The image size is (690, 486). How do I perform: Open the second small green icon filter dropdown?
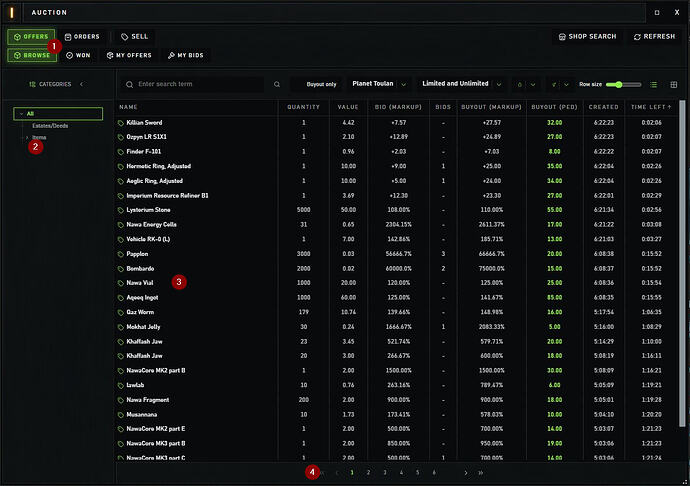coord(560,85)
